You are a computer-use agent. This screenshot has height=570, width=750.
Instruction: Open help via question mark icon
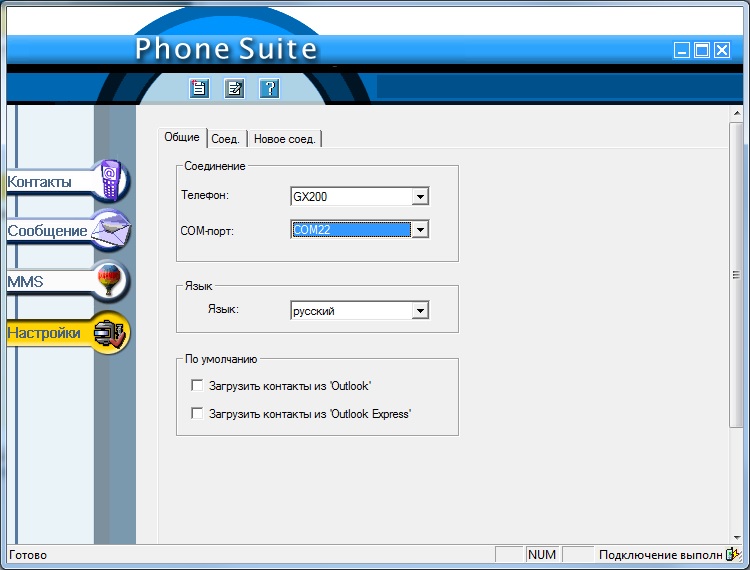(x=269, y=88)
